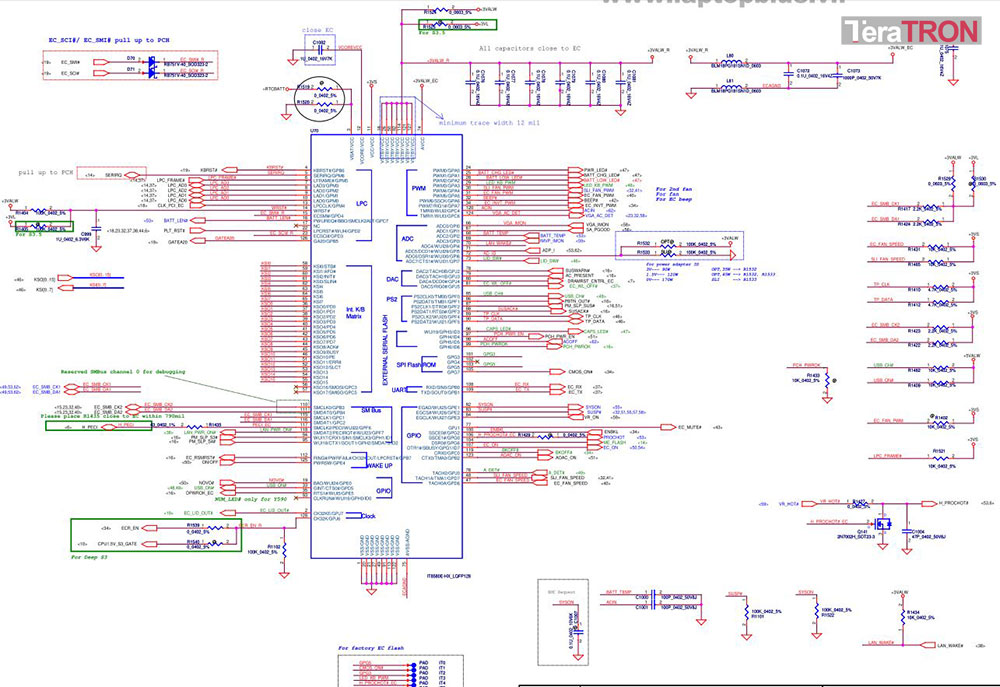Select the green 'For Deep S3' box
1000x687 pixels.
pos(156,535)
